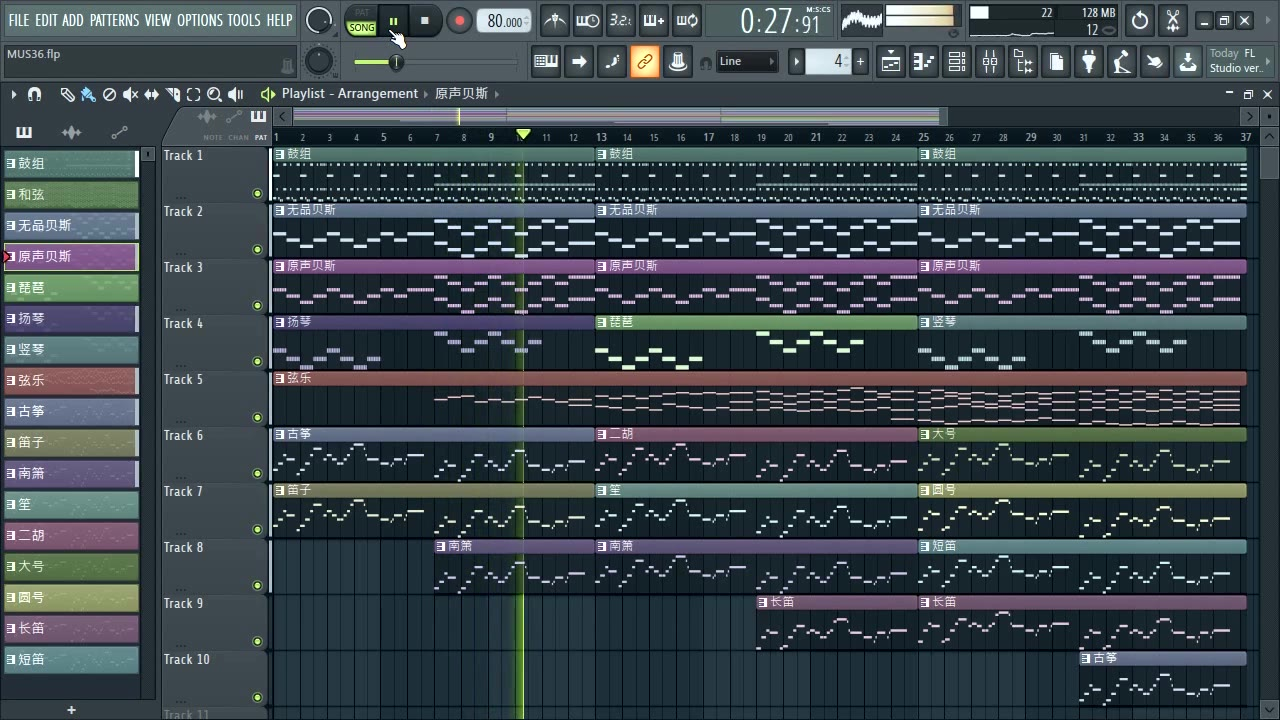The width and height of the screenshot is (1280, 720).
Task: Open the Mixer window
Action: 989,62
